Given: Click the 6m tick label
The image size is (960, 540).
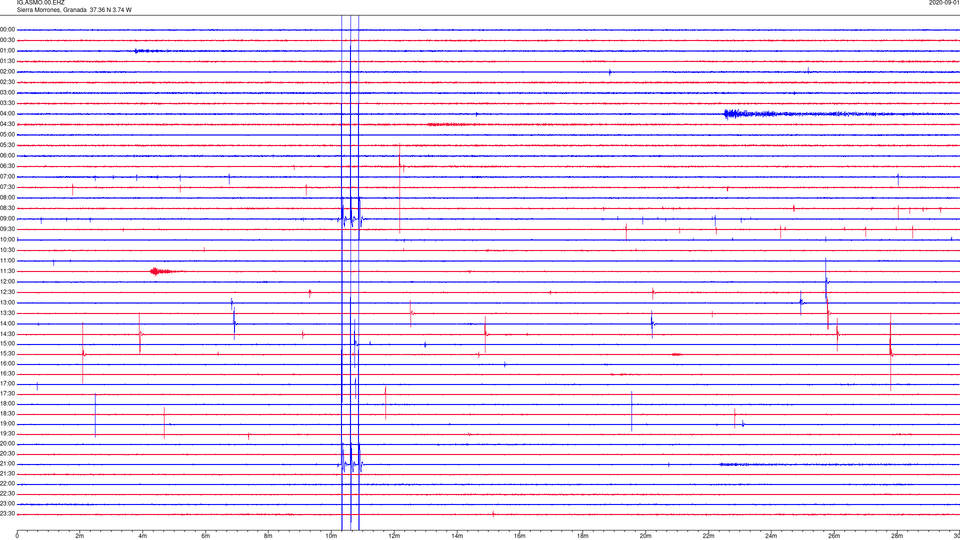Looking at the screenshot, I should (x=206, y=536).
